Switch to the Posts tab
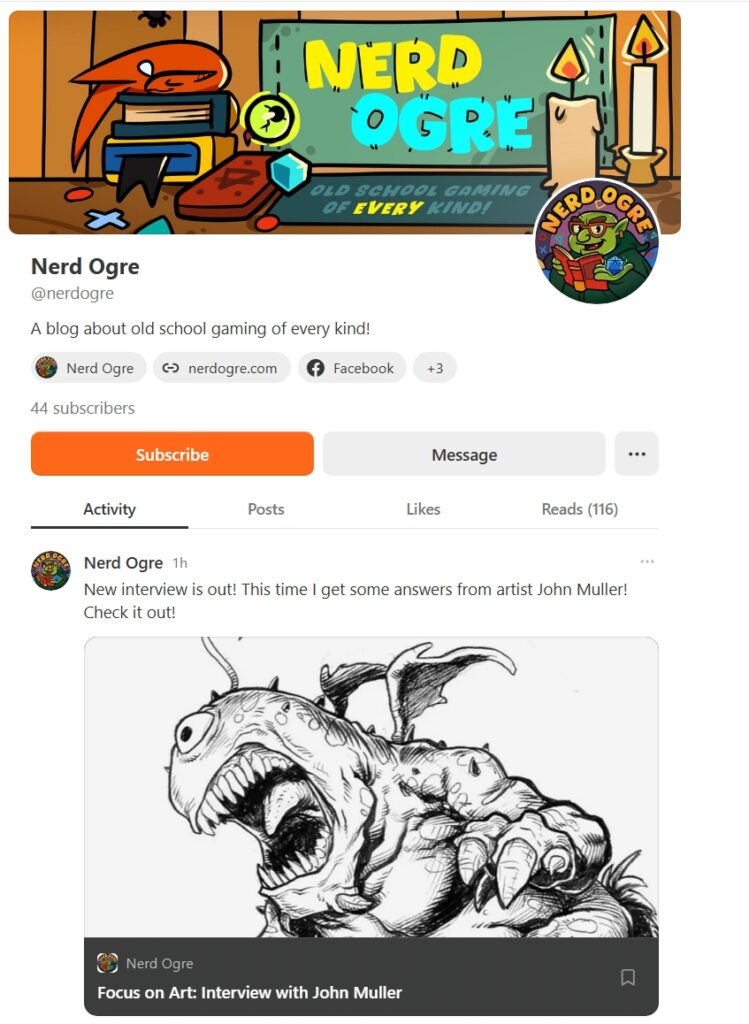The image size is (749, 1024). [x=266, y=509]
